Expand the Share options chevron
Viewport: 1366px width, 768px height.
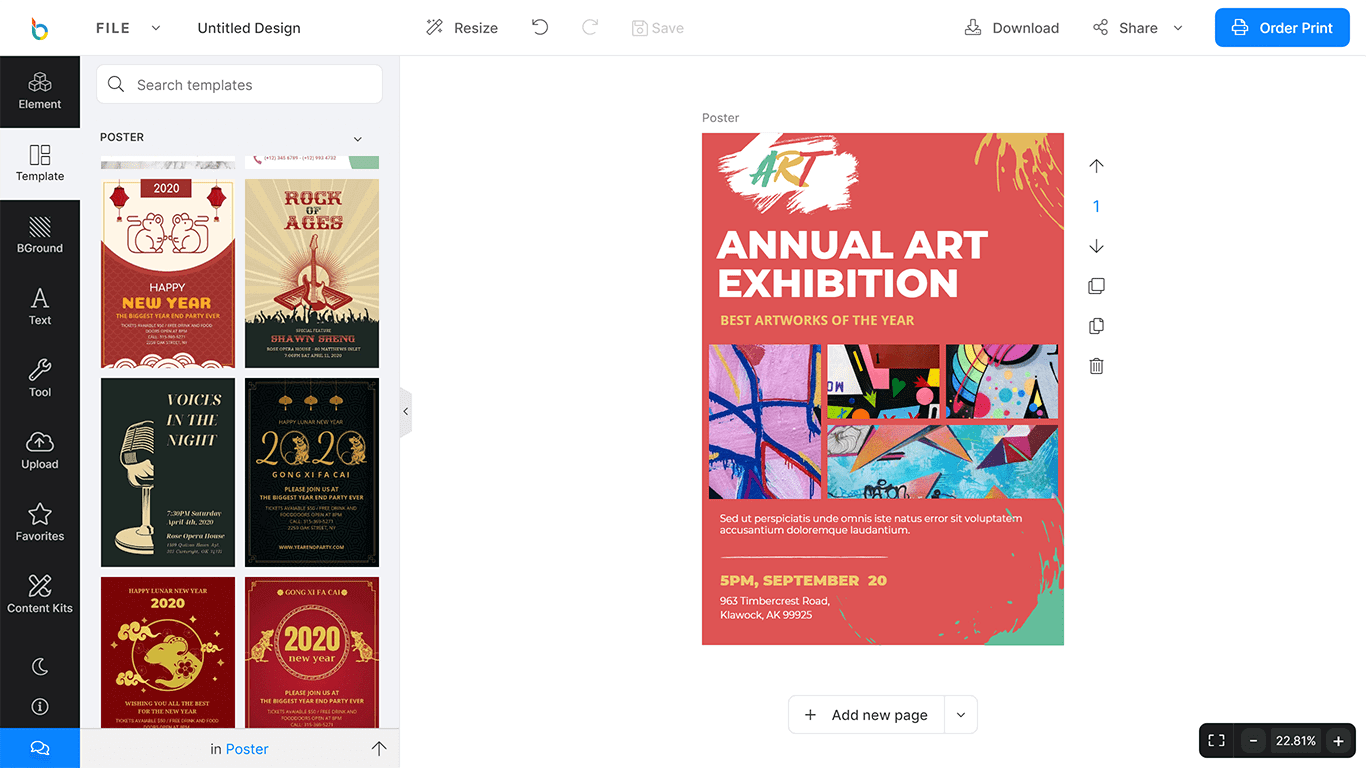pos(1178,28)
